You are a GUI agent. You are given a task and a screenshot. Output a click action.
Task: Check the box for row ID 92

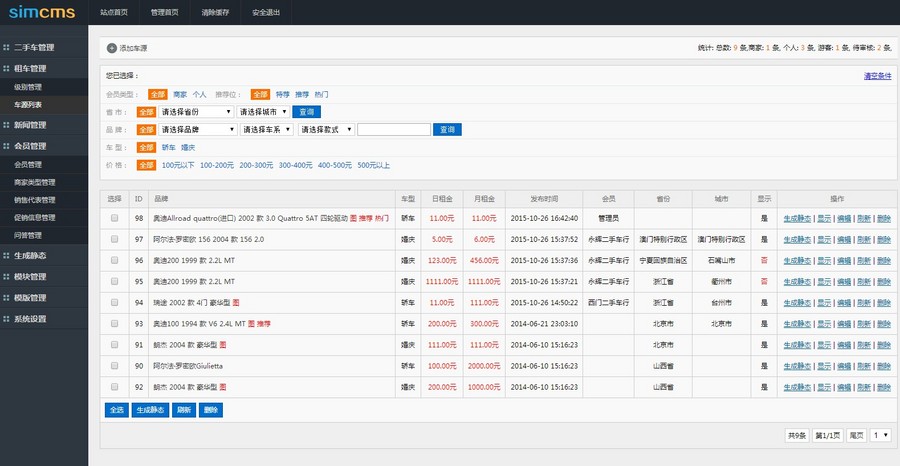[114, 386]
